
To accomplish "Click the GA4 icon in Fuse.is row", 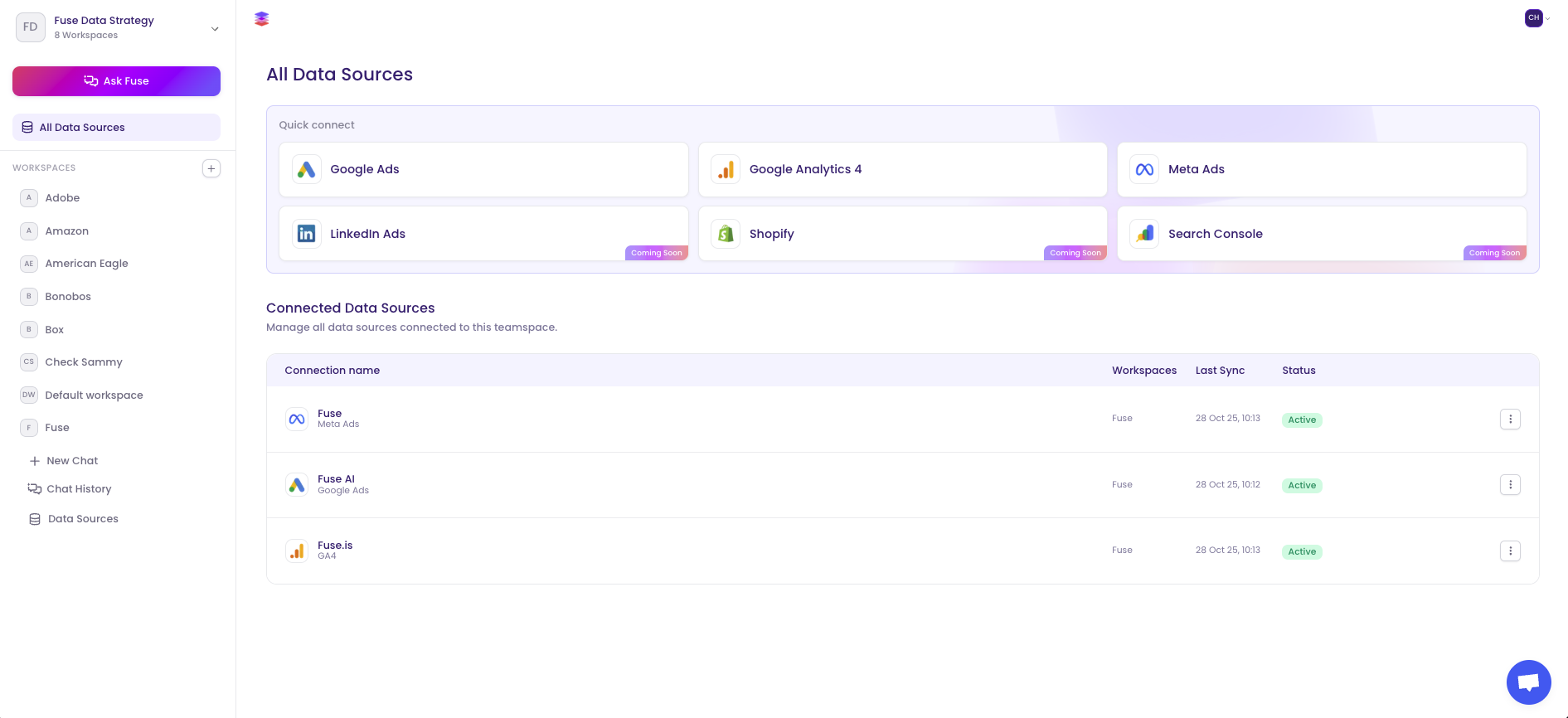I will pos(297,551).
